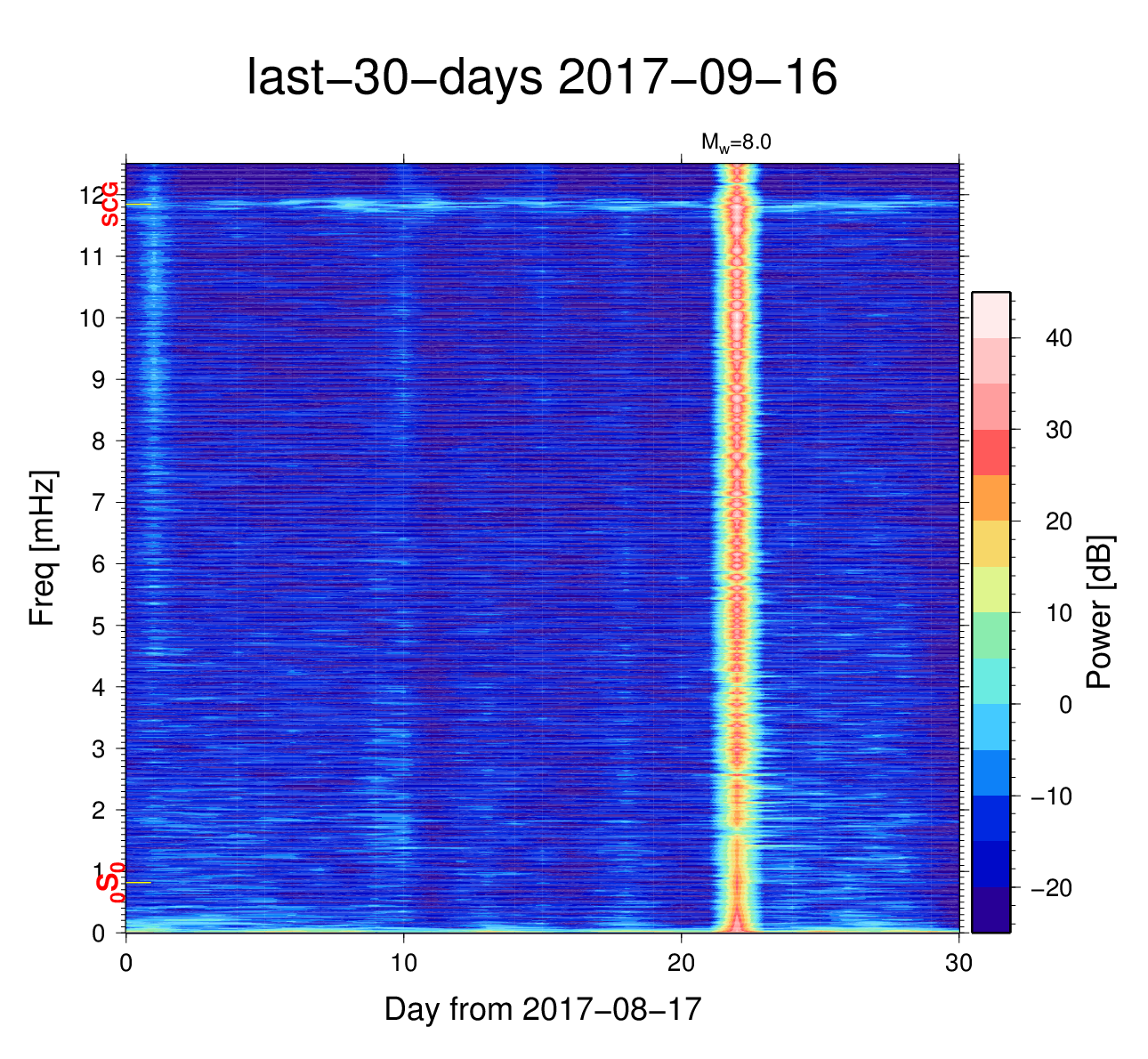Click the Freq [mHz] axis label
The width and height of the screenshot is (1148, 1059).
[43, 548]
